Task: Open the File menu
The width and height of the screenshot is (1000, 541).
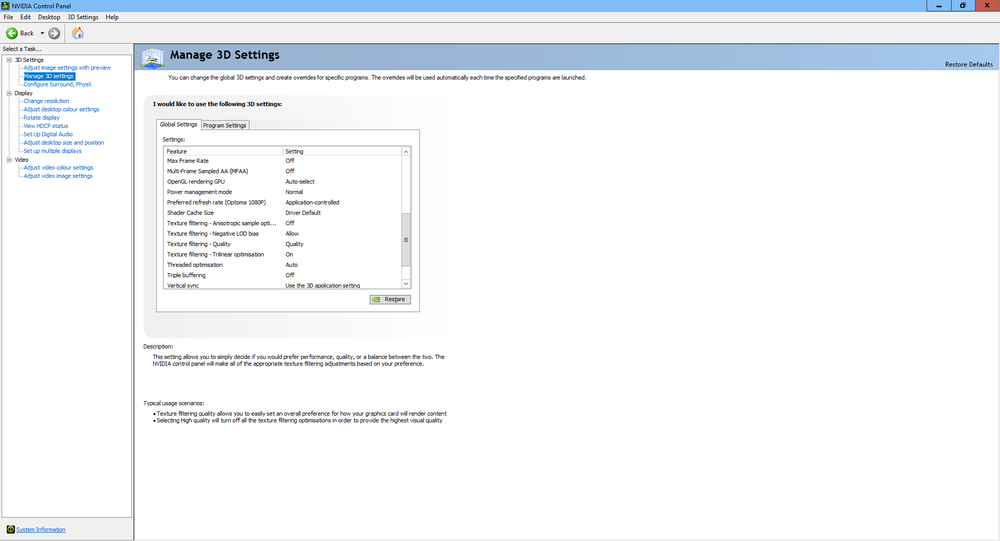Action: click(x=8, y=17)
